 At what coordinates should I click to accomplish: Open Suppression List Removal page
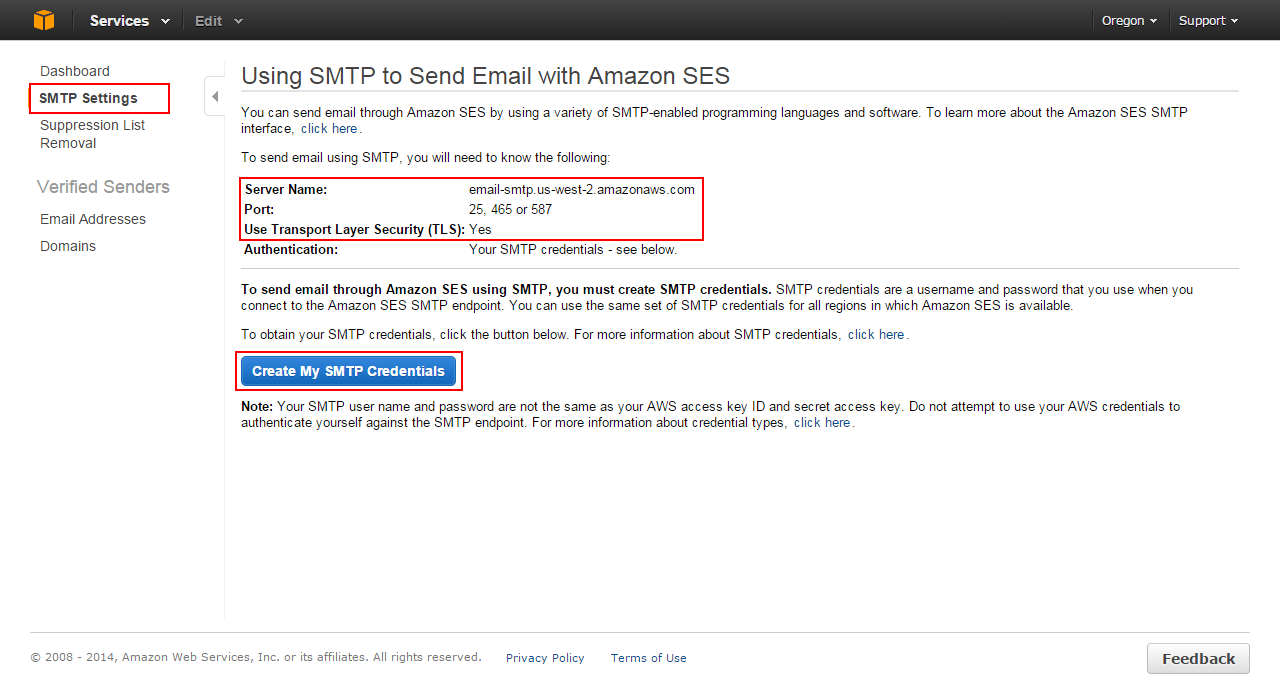pyautogui.click(x=92, y=134)
